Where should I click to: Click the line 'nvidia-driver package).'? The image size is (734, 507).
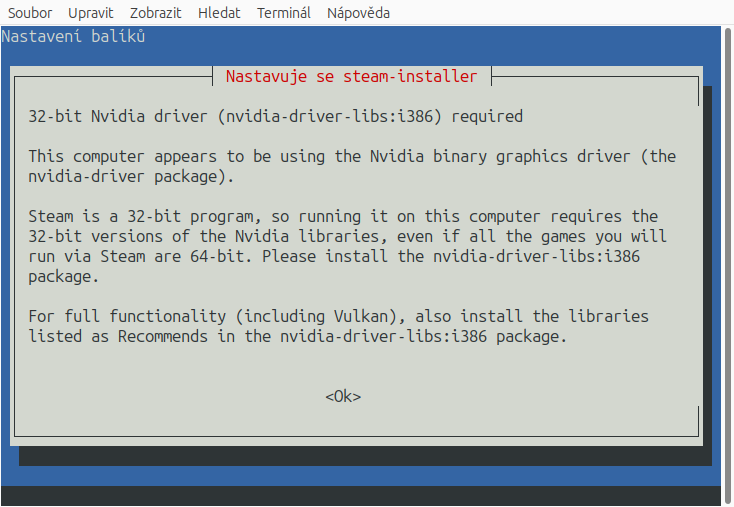[131, 176]
